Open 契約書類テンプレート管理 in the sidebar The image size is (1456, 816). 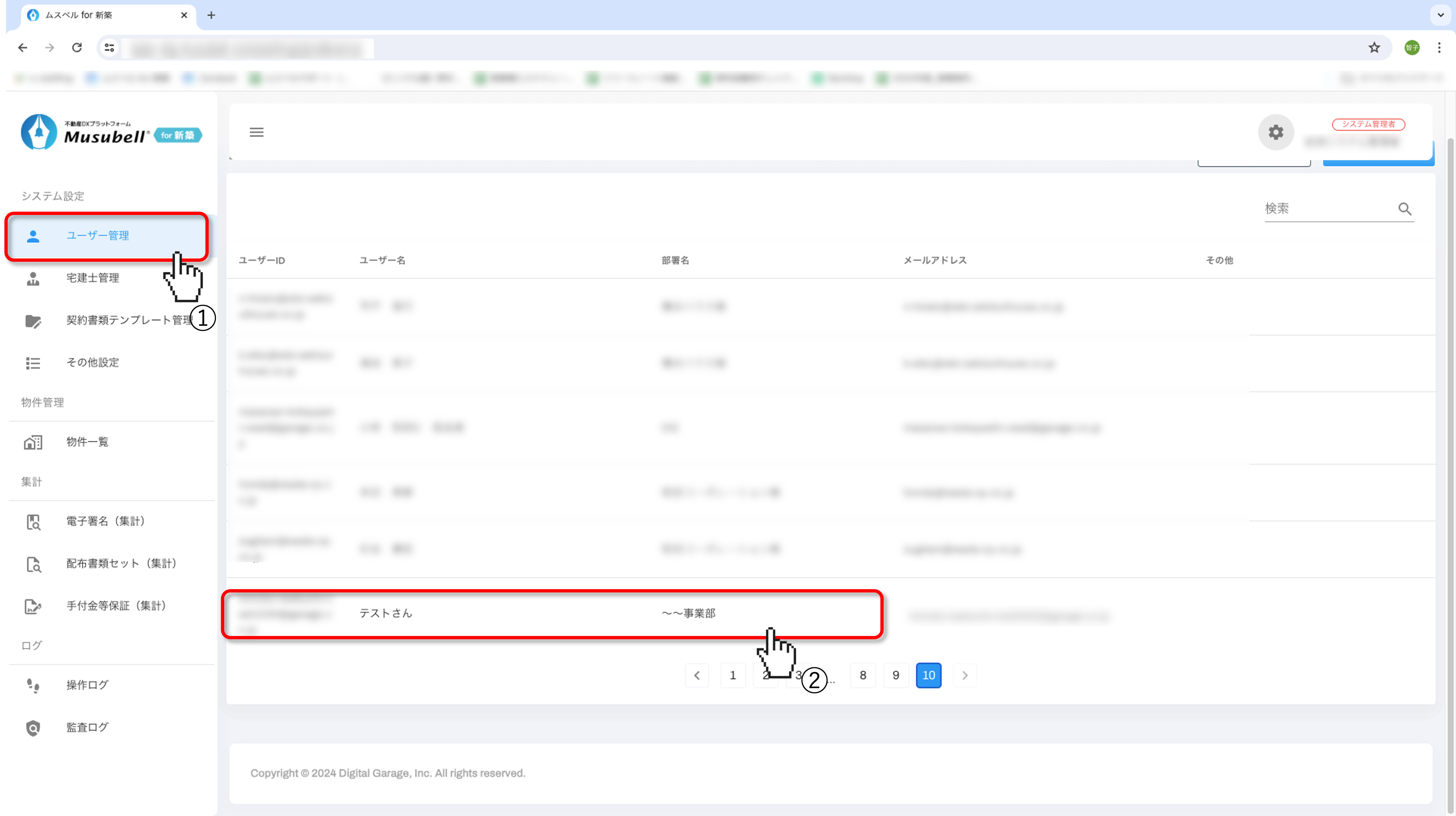129,320
